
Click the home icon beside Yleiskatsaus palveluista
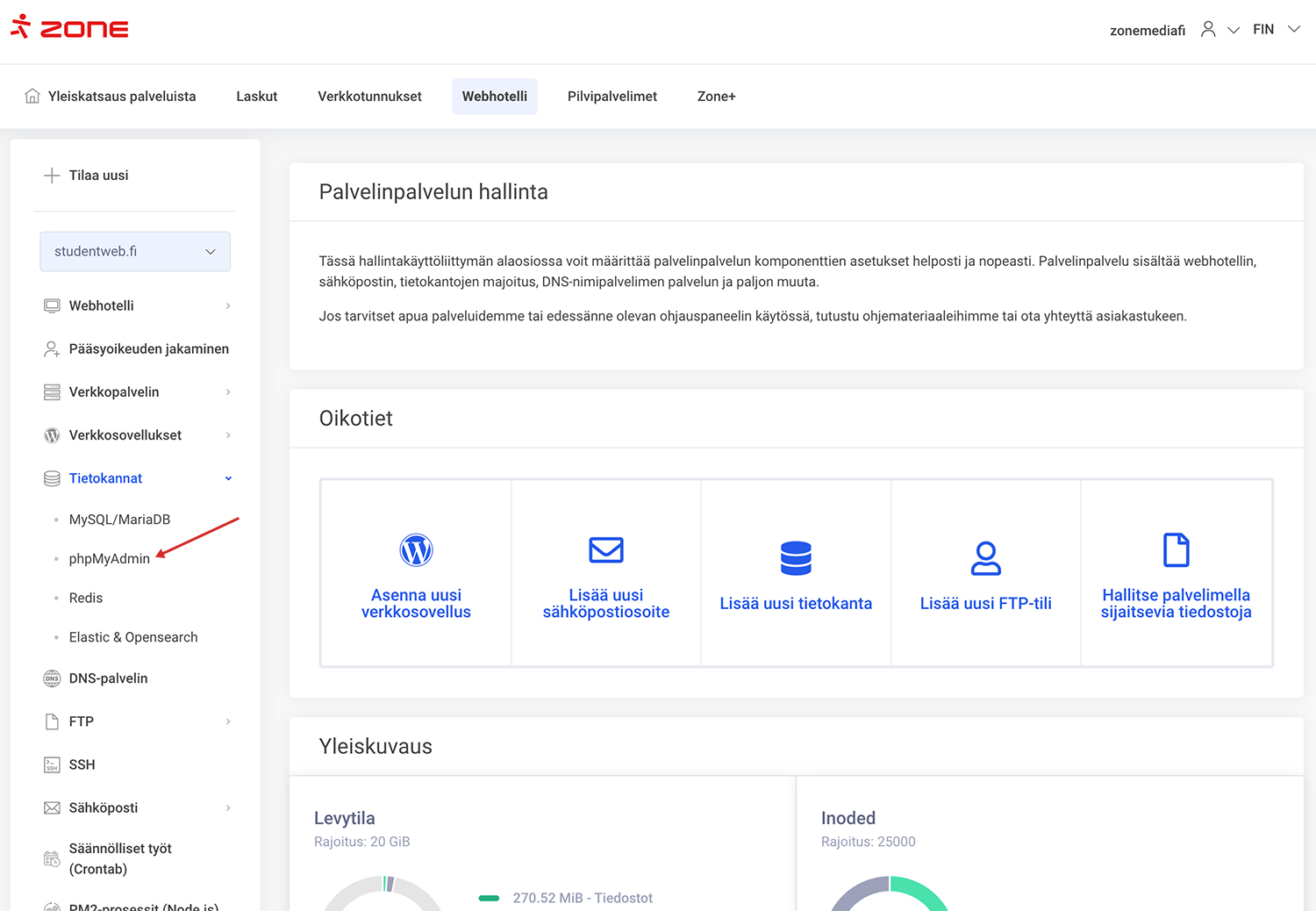(x=32, y=97)
